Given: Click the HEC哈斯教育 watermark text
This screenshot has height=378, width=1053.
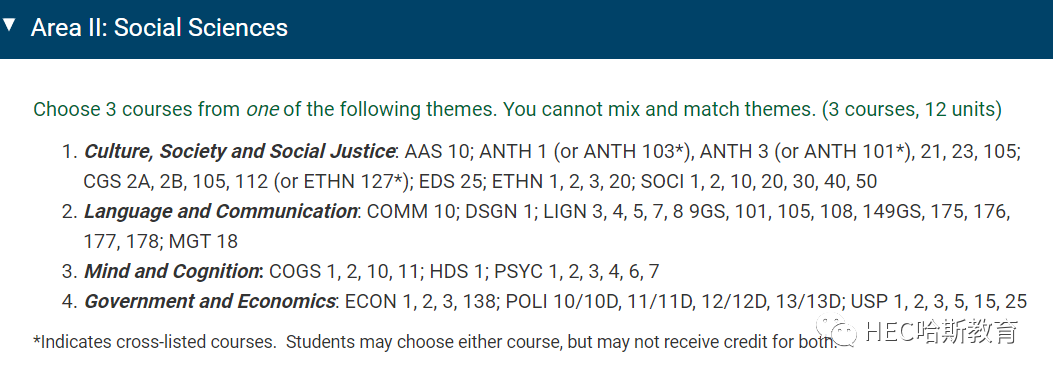Looking at the screenshot, I should (942, 331).
